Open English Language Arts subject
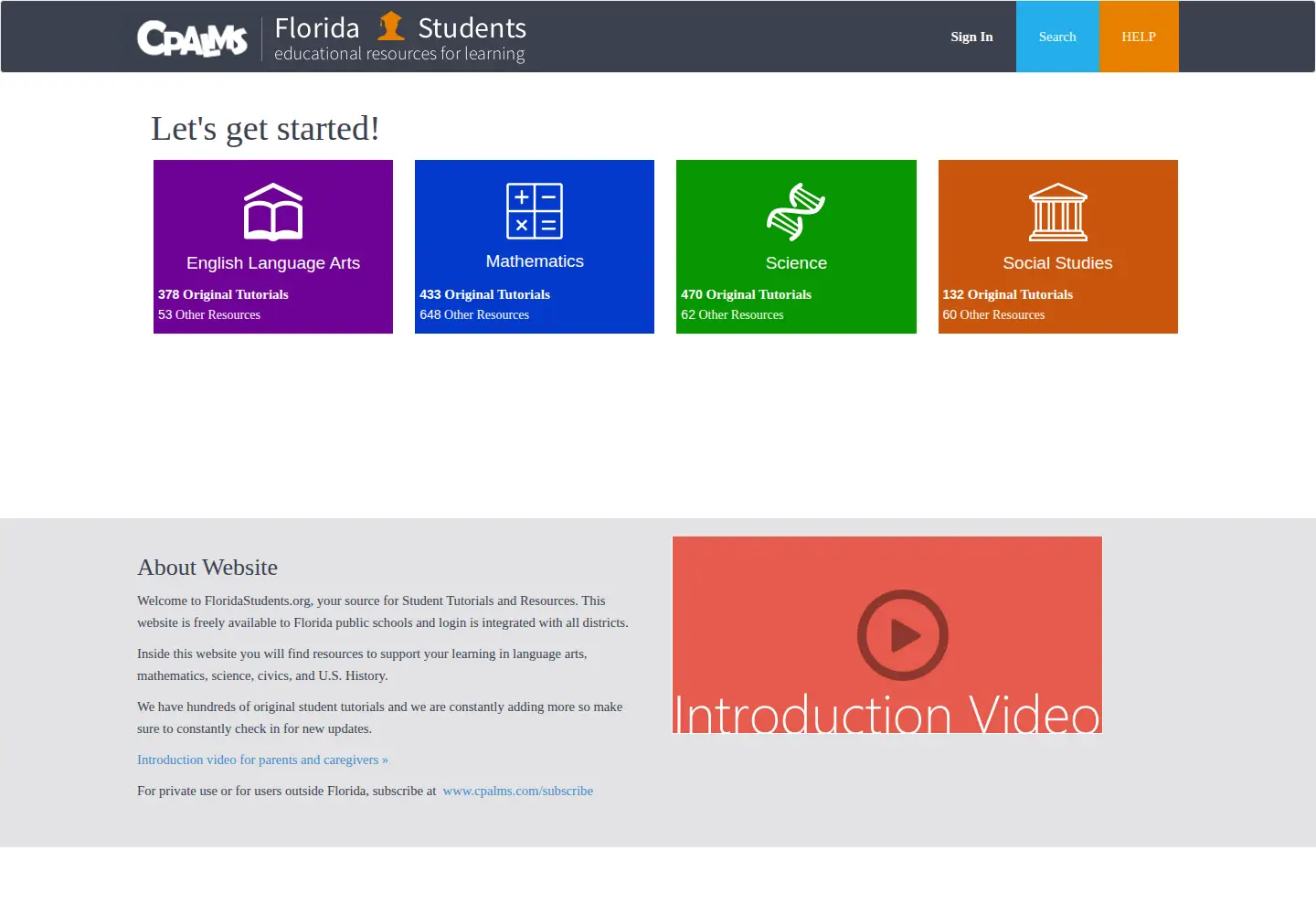Screen dimensions: 1316x914 [x=273, y=263]
